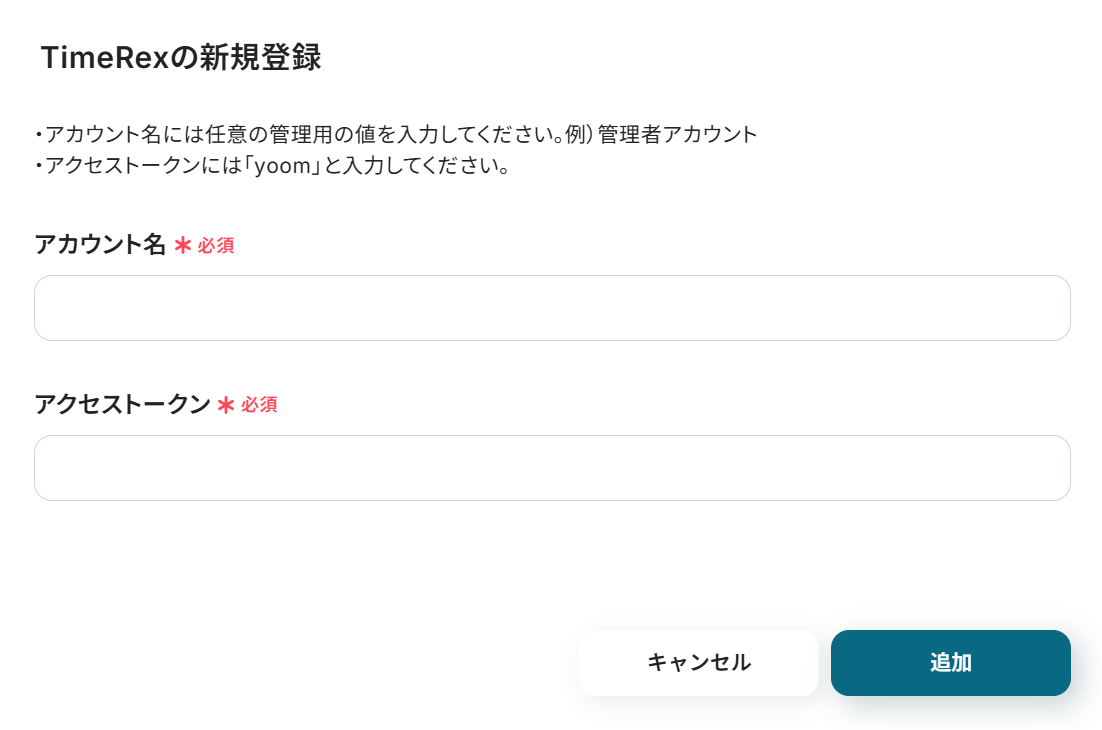
Task: Click the アクセストークン field label
Action: pyautogui.click(x=122, y=405)
